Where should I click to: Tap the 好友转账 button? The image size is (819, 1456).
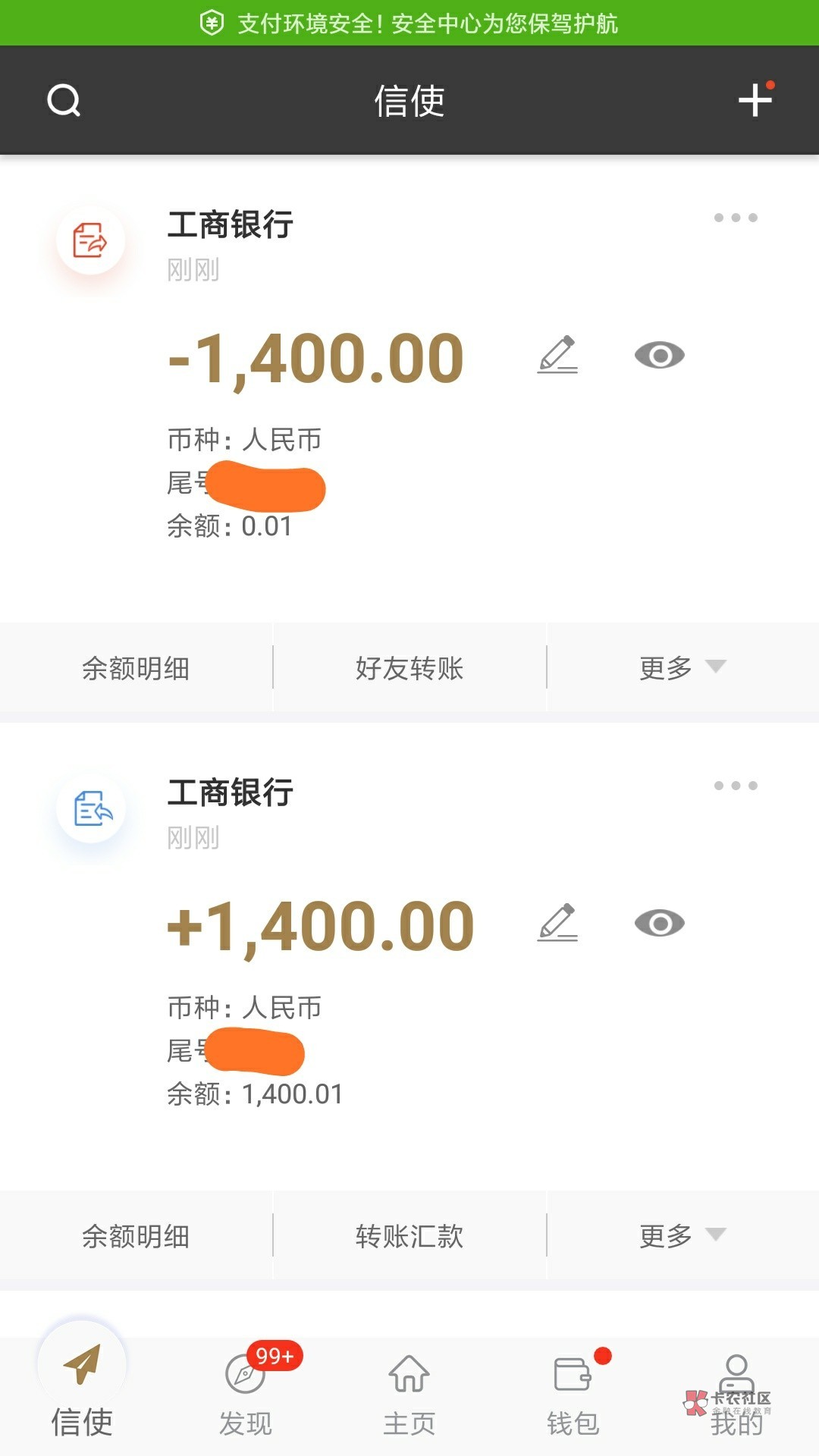(x=409, y=668)
